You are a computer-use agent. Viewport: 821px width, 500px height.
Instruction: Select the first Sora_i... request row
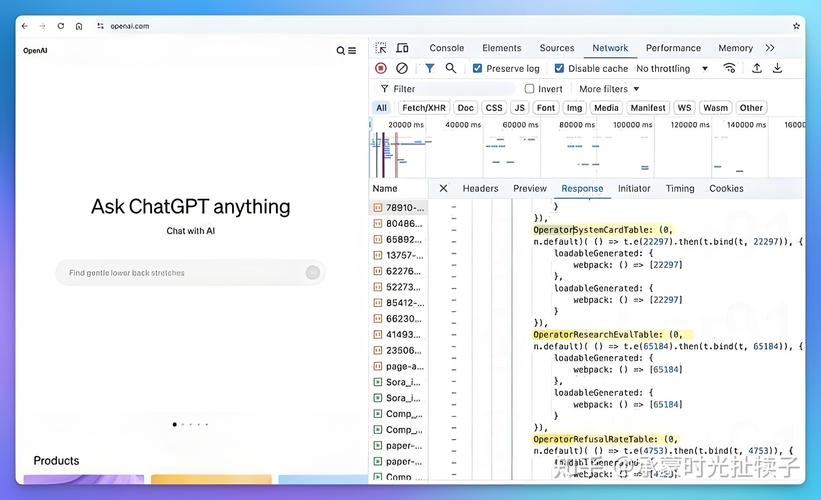point(398,382)
